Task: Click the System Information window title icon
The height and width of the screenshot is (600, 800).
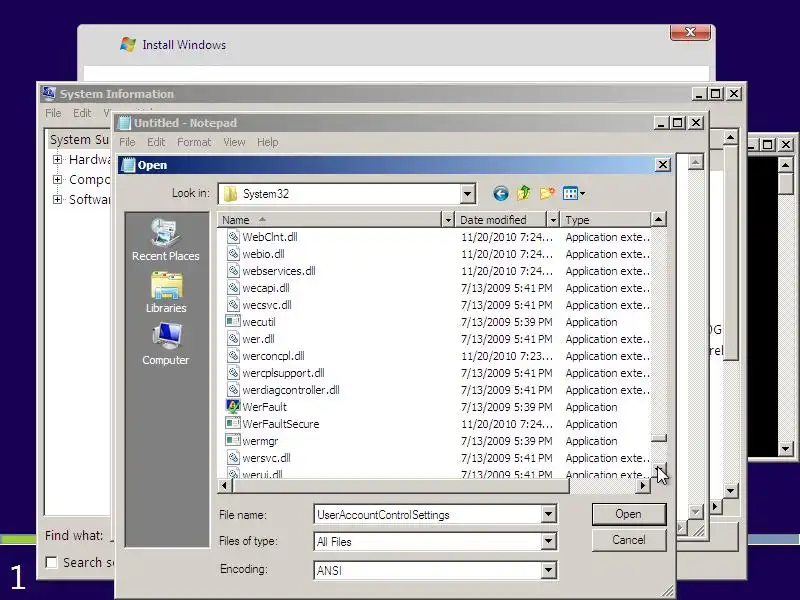Action: tap(49, 93)
